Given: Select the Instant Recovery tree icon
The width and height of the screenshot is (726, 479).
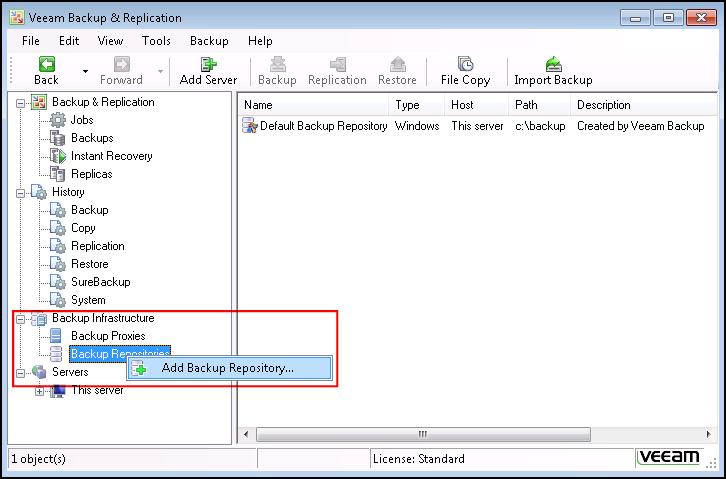Looking at the screenshot, I should point(58,156).
